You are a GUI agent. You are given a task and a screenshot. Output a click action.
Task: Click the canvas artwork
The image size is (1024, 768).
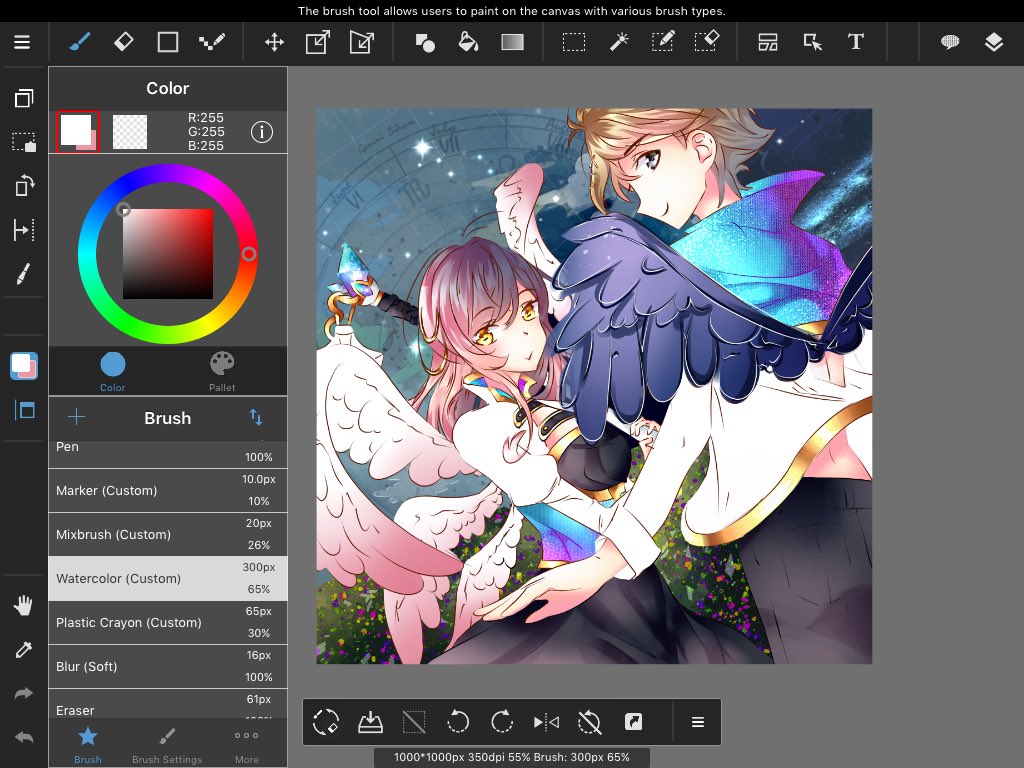pos(594,386)
